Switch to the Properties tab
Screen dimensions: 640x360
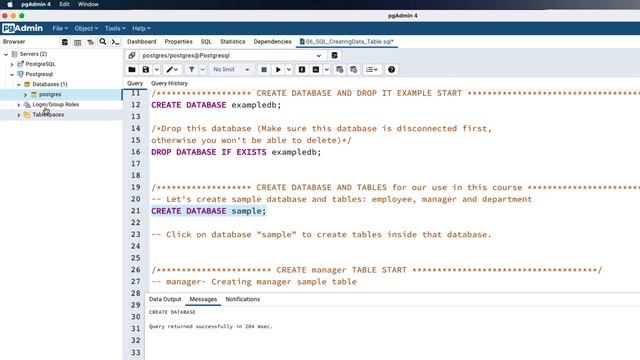click(178, 42)
